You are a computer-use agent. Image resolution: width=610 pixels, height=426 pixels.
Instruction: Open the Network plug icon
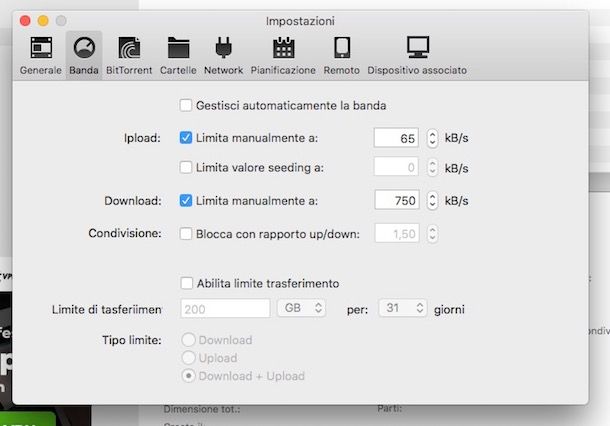(223, 48)
